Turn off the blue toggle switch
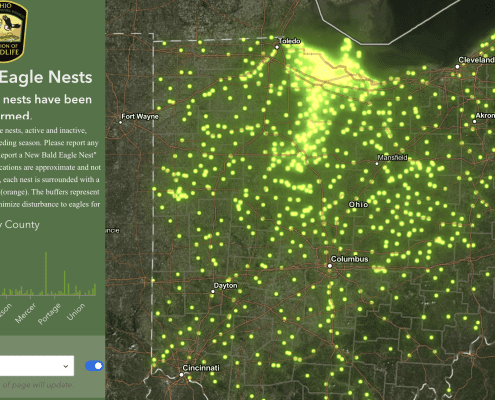Screen dimensions: 495x400 tap(94, 366)
